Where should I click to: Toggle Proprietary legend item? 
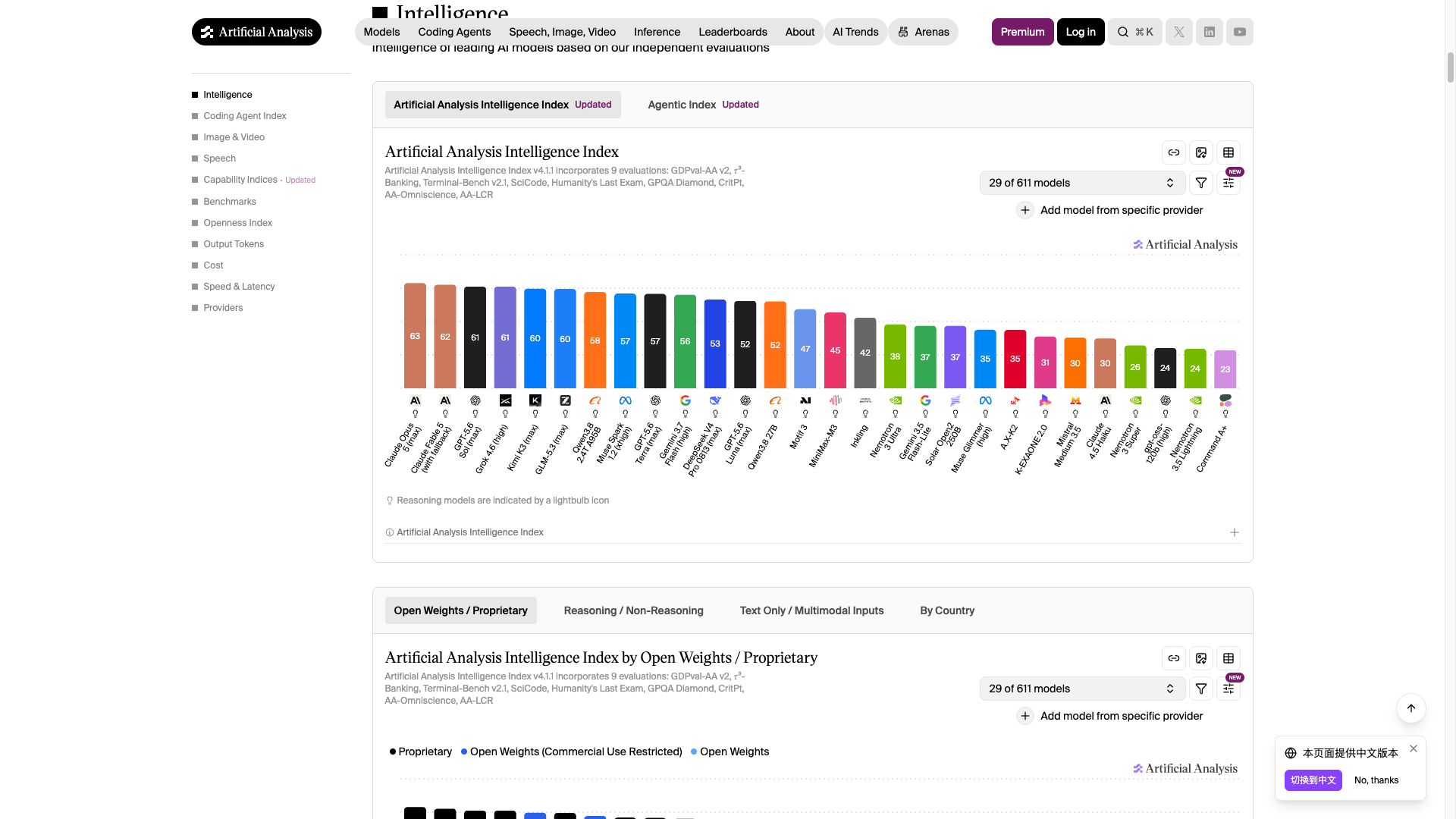coord(420,752)
